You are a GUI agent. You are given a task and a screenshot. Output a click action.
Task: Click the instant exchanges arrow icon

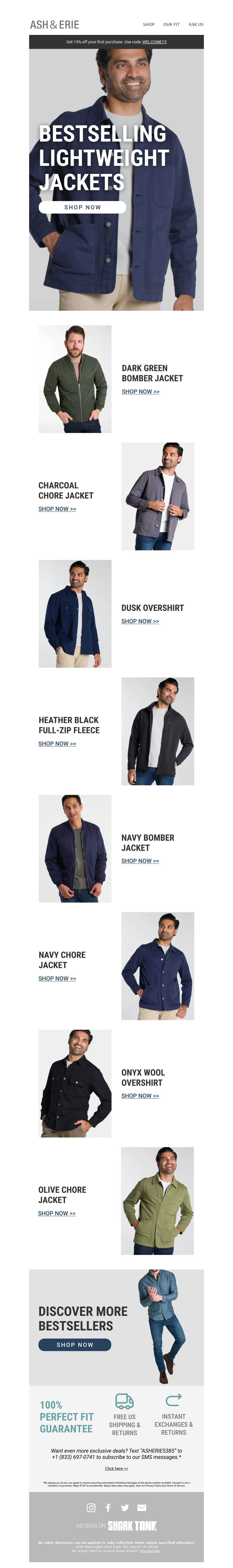pos(174,1400)
